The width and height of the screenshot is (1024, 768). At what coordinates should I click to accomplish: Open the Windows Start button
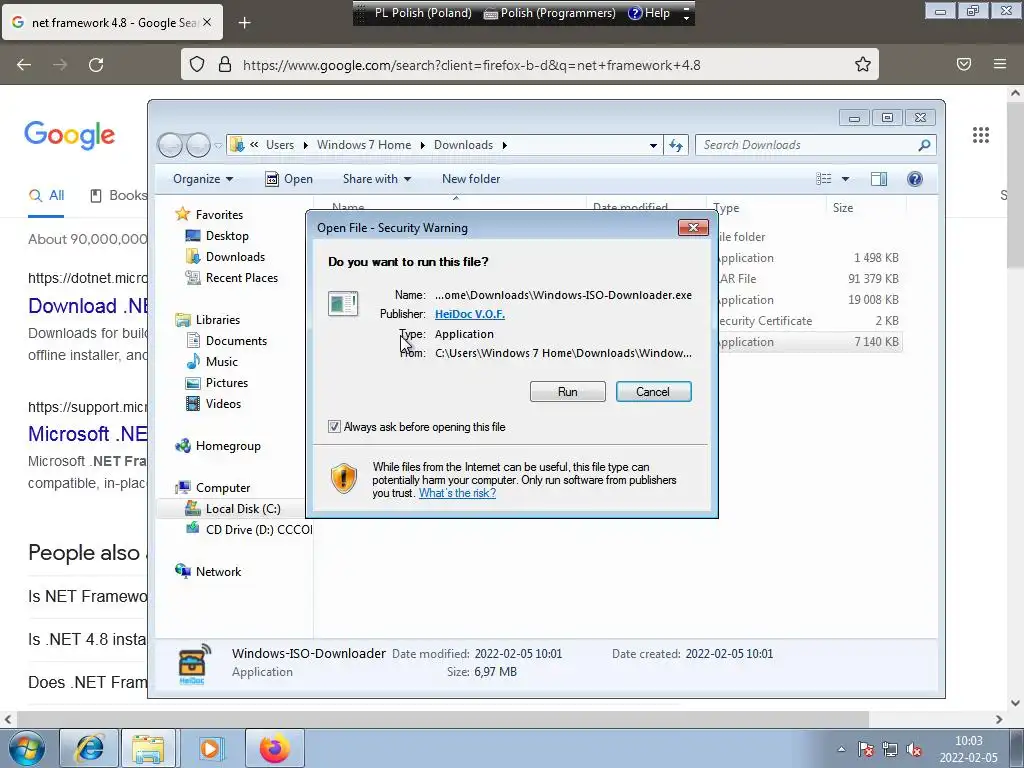point(27,748)
